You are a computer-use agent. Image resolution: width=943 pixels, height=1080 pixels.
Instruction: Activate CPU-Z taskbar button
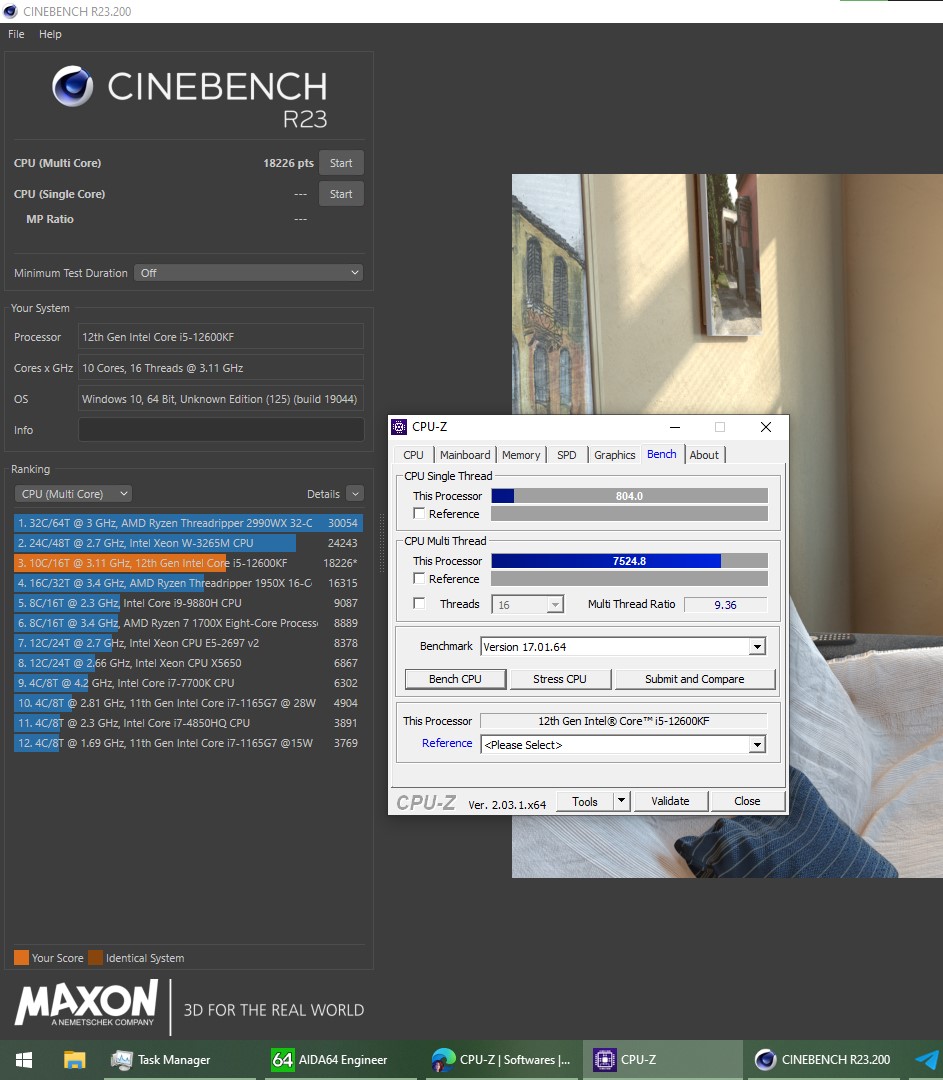[x=663, y=1059]
